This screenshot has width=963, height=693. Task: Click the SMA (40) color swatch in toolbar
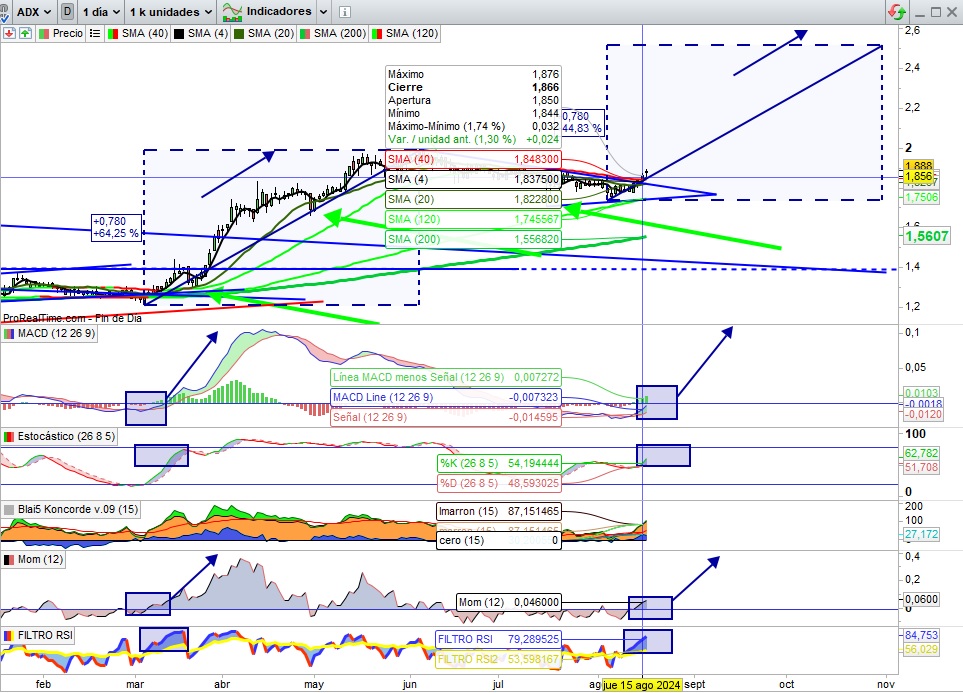(113, 34)
